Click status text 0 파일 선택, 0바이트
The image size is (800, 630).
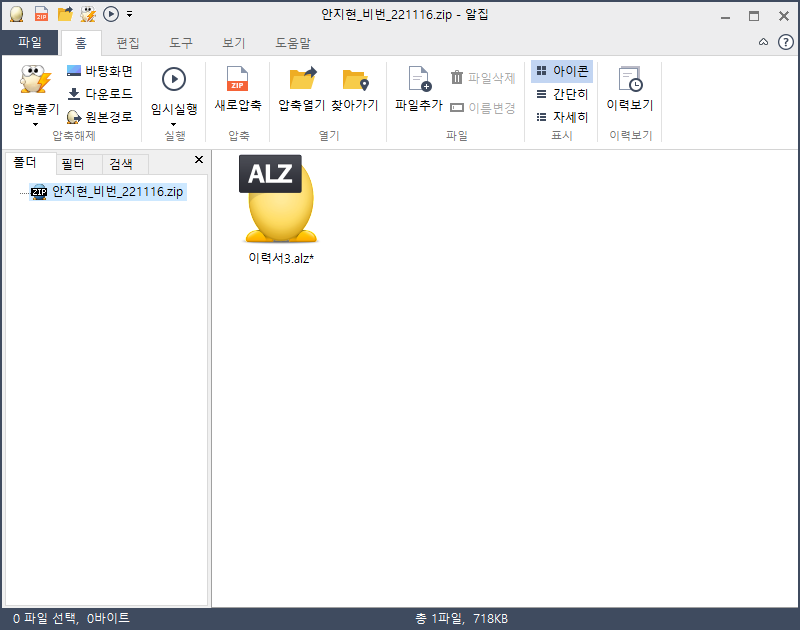71,618
